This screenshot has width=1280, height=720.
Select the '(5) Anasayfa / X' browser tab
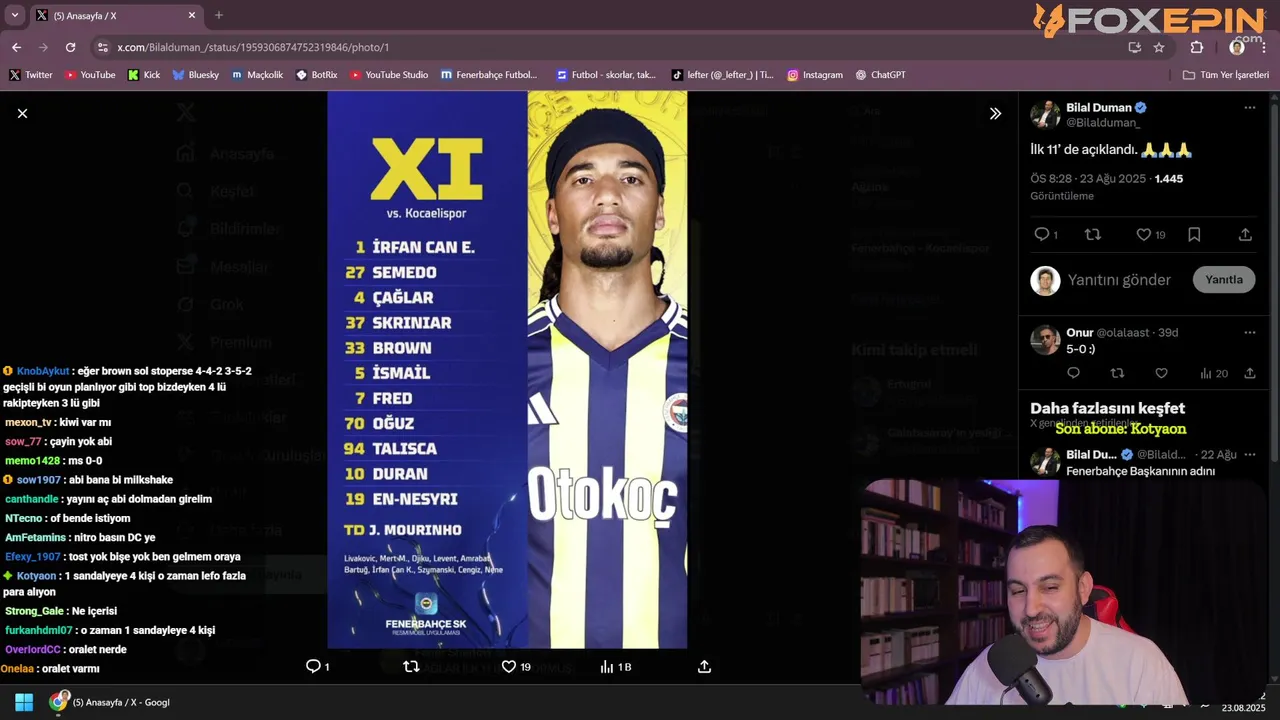pyautogui.click(x=115, y=15)
